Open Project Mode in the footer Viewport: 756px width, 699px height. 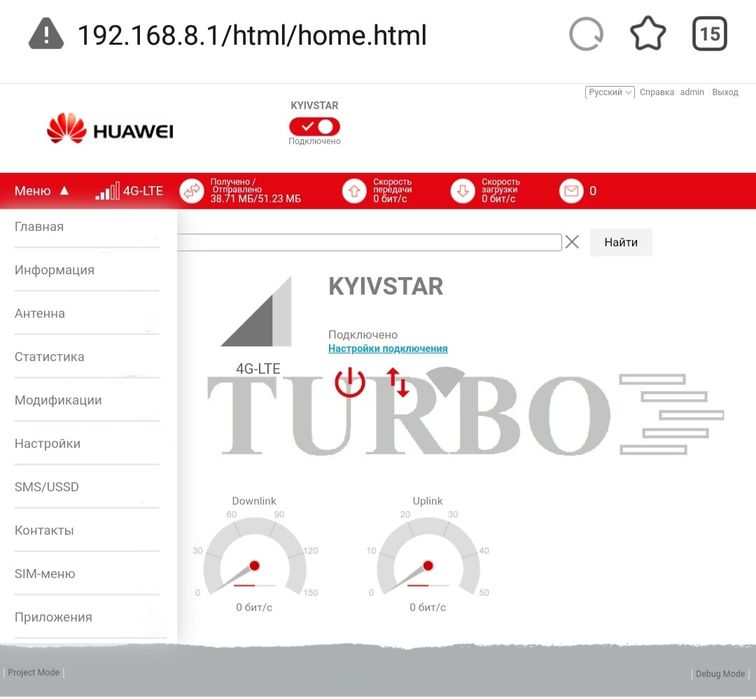[33, 672]
